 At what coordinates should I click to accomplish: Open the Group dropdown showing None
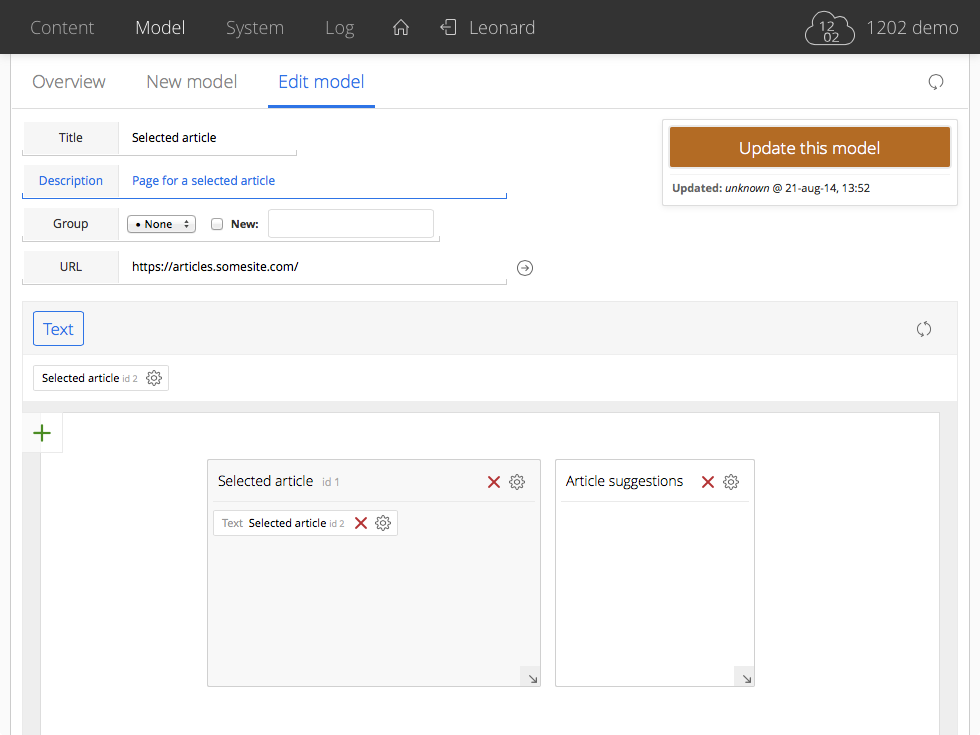(161, 225)
